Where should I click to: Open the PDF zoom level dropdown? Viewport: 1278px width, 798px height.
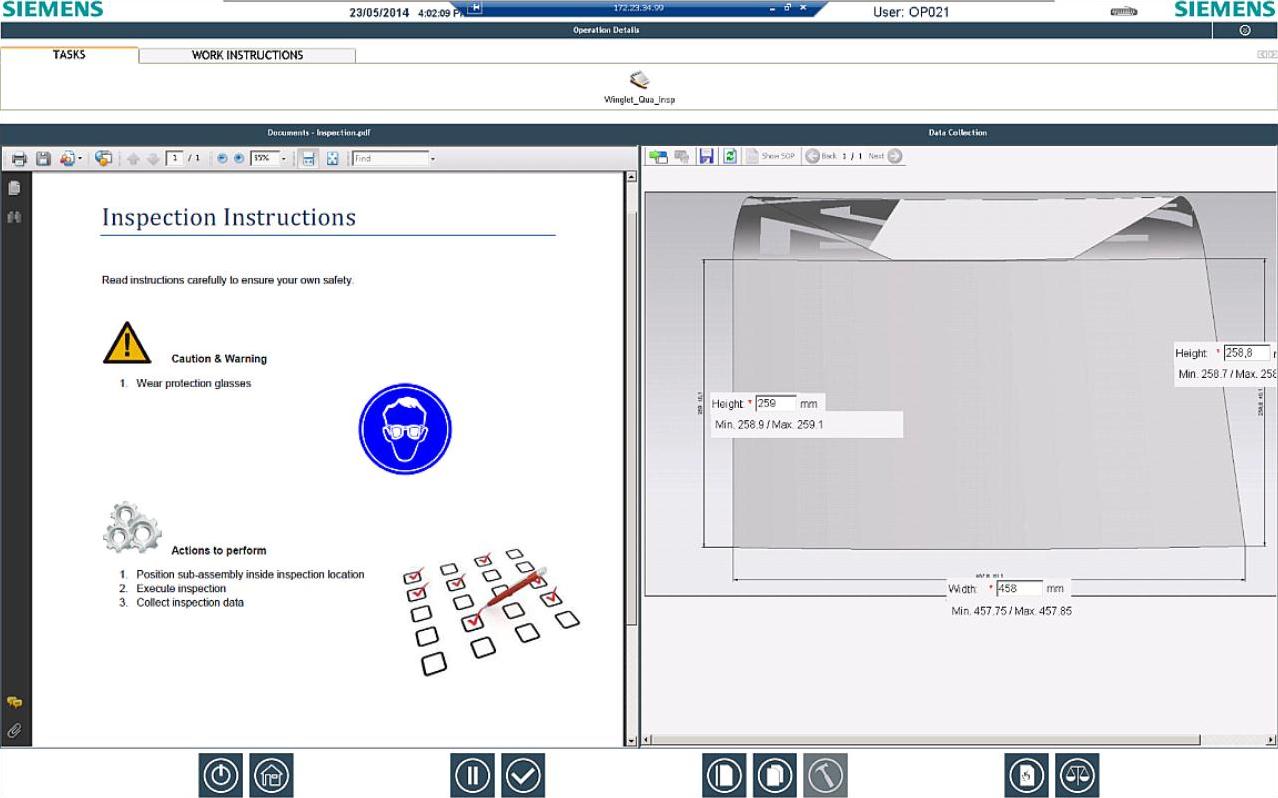283,159
